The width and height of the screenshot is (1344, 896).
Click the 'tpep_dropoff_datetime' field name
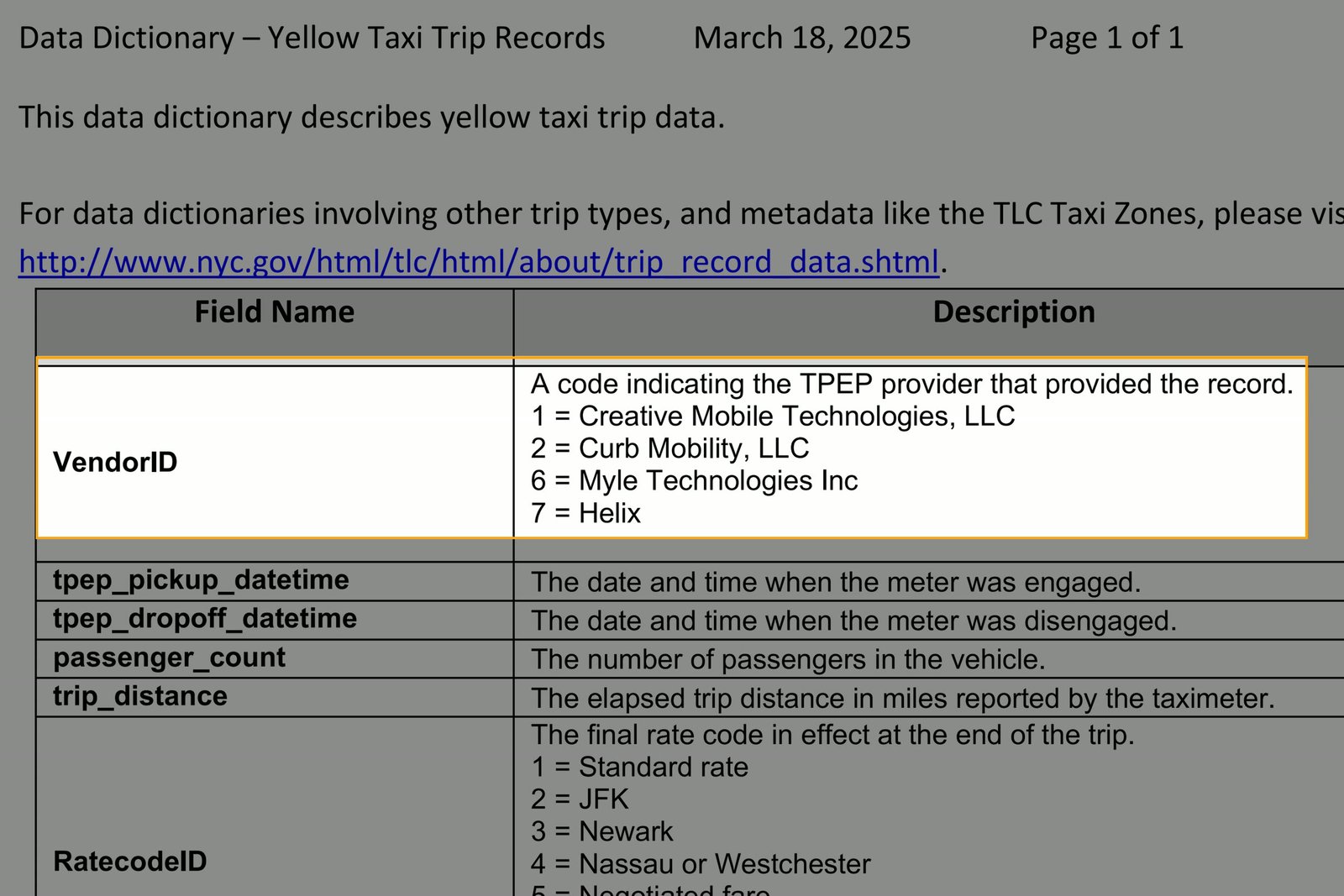[x=205, y=619]
